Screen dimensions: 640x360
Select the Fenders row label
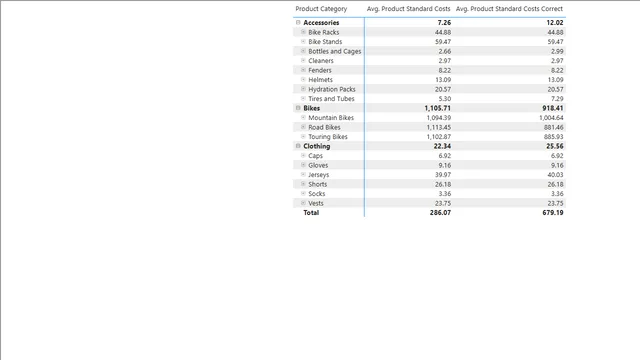coord(320,70)
